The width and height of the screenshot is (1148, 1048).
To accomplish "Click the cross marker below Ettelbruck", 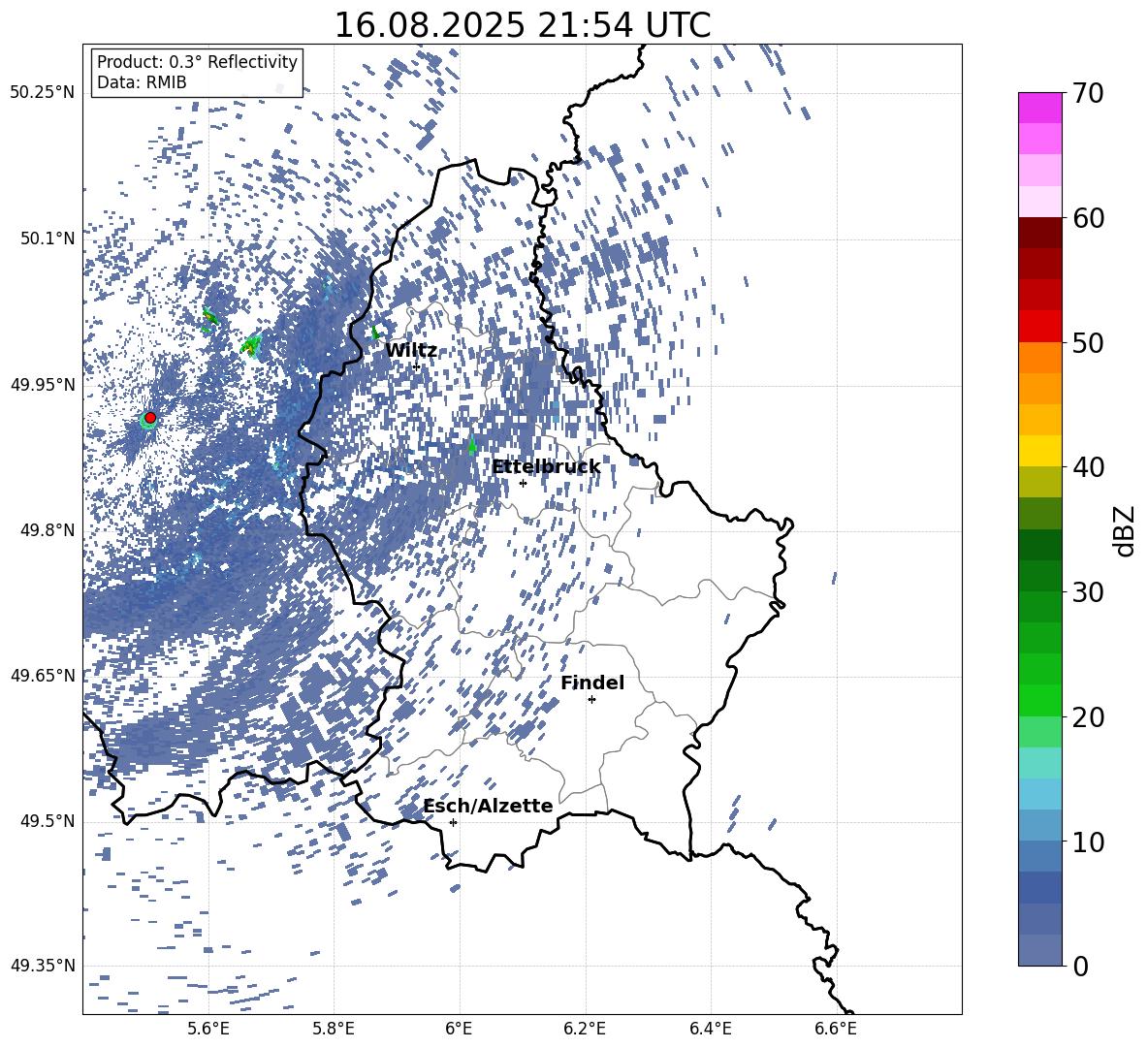I will [523, 483].
